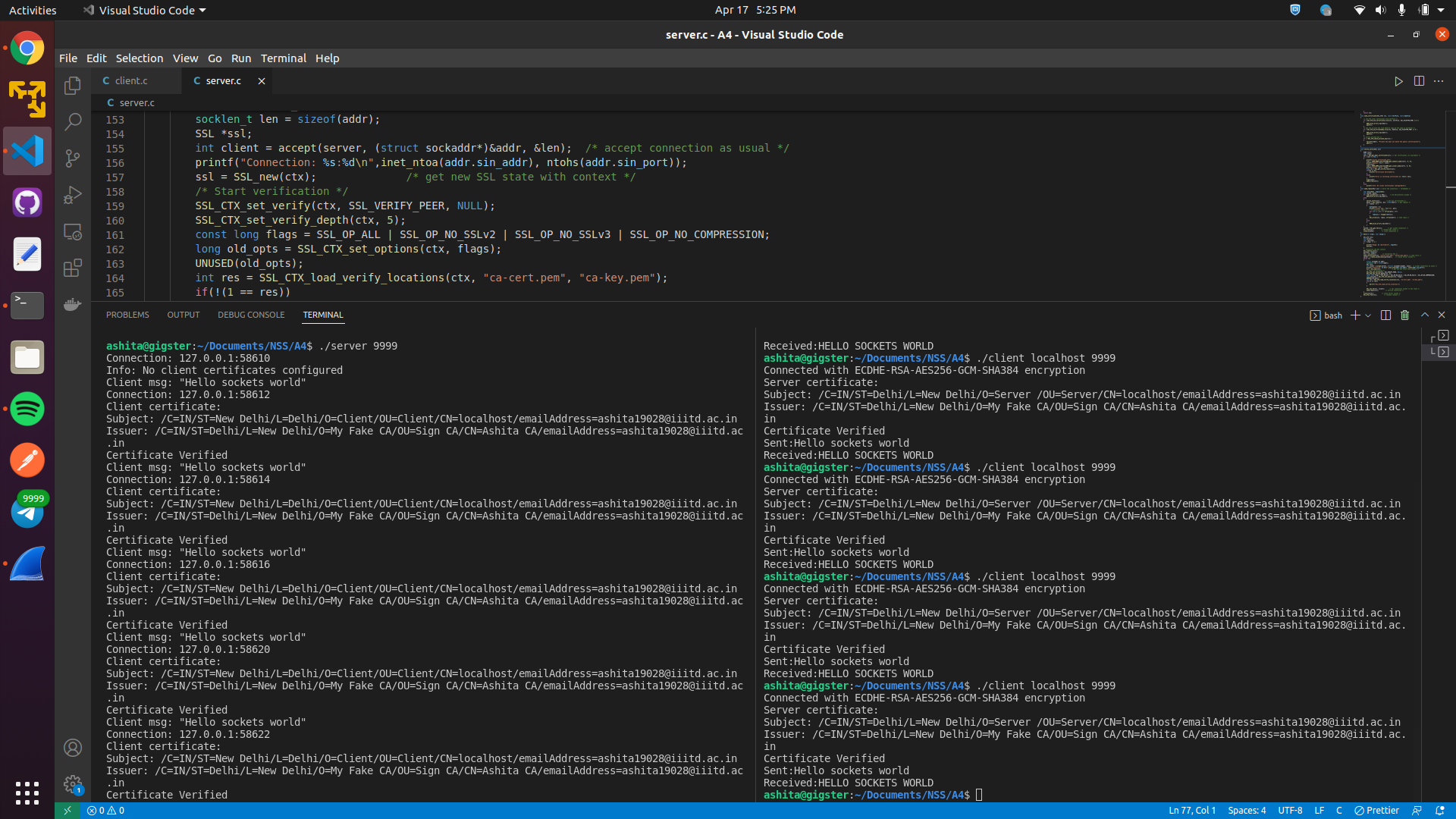Click the code minimap preview
The image size is (1456, 819).
point(1394,205)
